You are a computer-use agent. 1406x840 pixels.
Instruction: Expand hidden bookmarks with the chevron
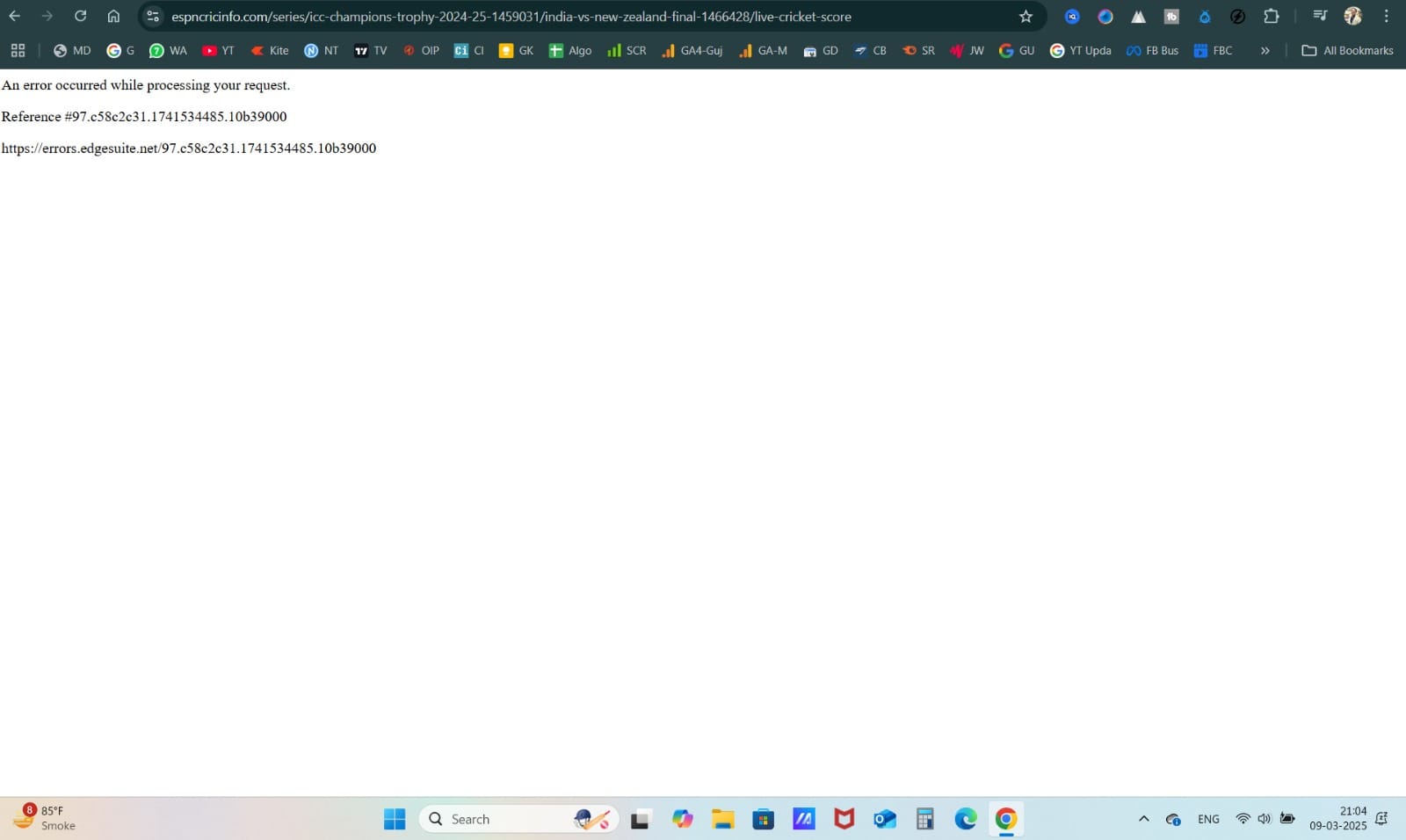point(1265,50)
